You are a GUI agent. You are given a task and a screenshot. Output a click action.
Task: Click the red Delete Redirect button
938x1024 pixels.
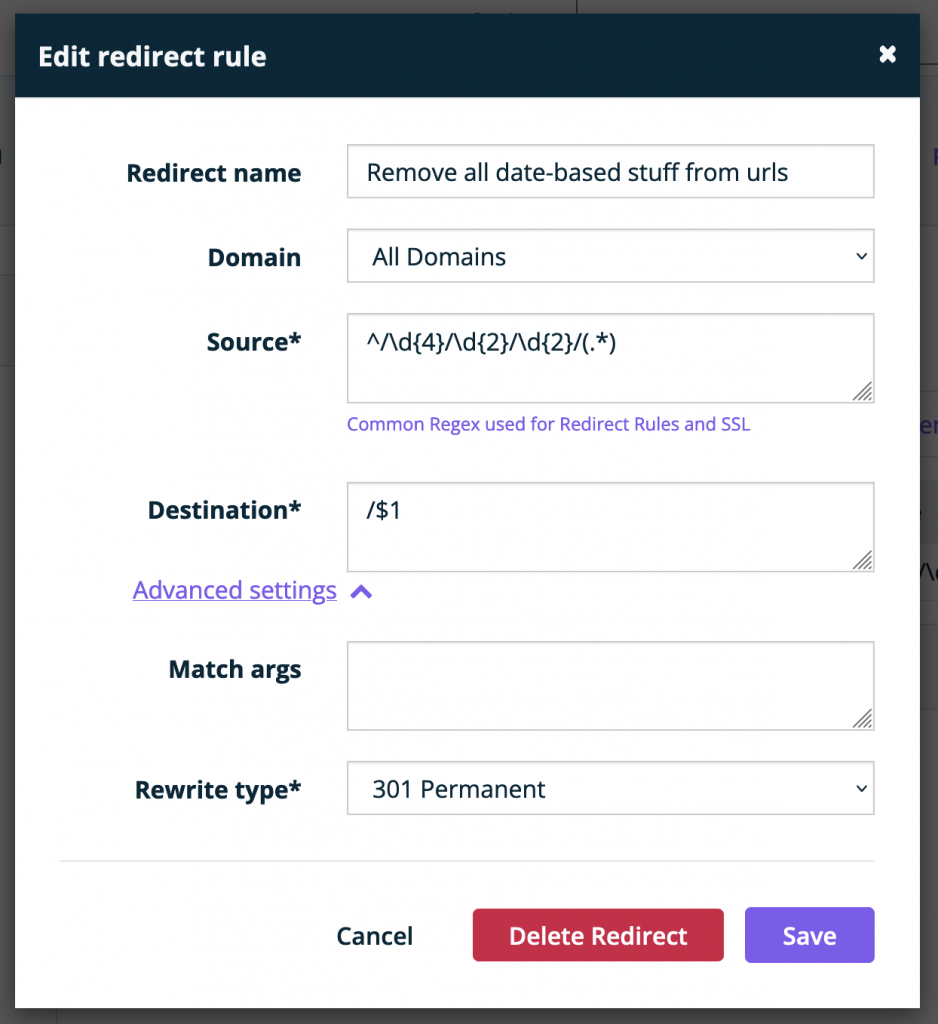(x=598, y=935)
